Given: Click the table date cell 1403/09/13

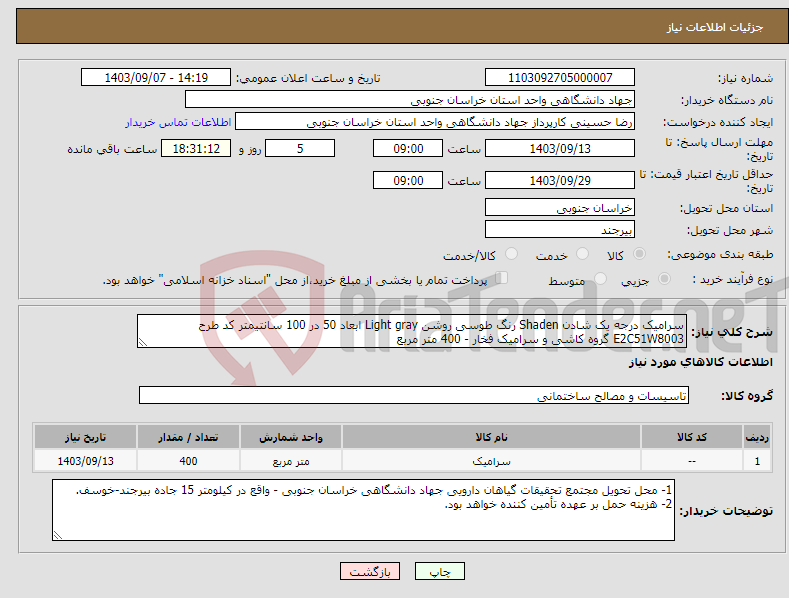Looking at the screenshot, I should pyautogui.click(x=86, y=461).
